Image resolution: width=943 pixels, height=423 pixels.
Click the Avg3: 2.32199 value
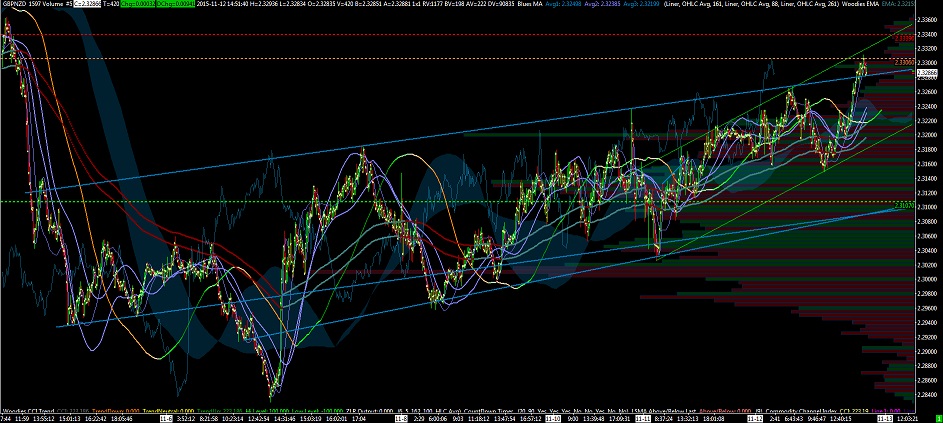(642, 4)
